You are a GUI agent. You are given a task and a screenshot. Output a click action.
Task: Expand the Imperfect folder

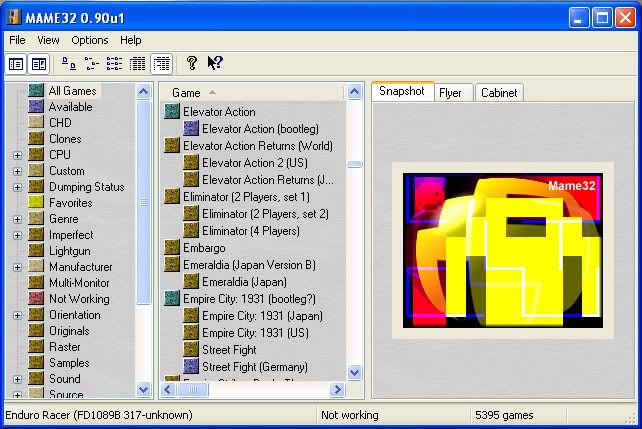[17, 235]
